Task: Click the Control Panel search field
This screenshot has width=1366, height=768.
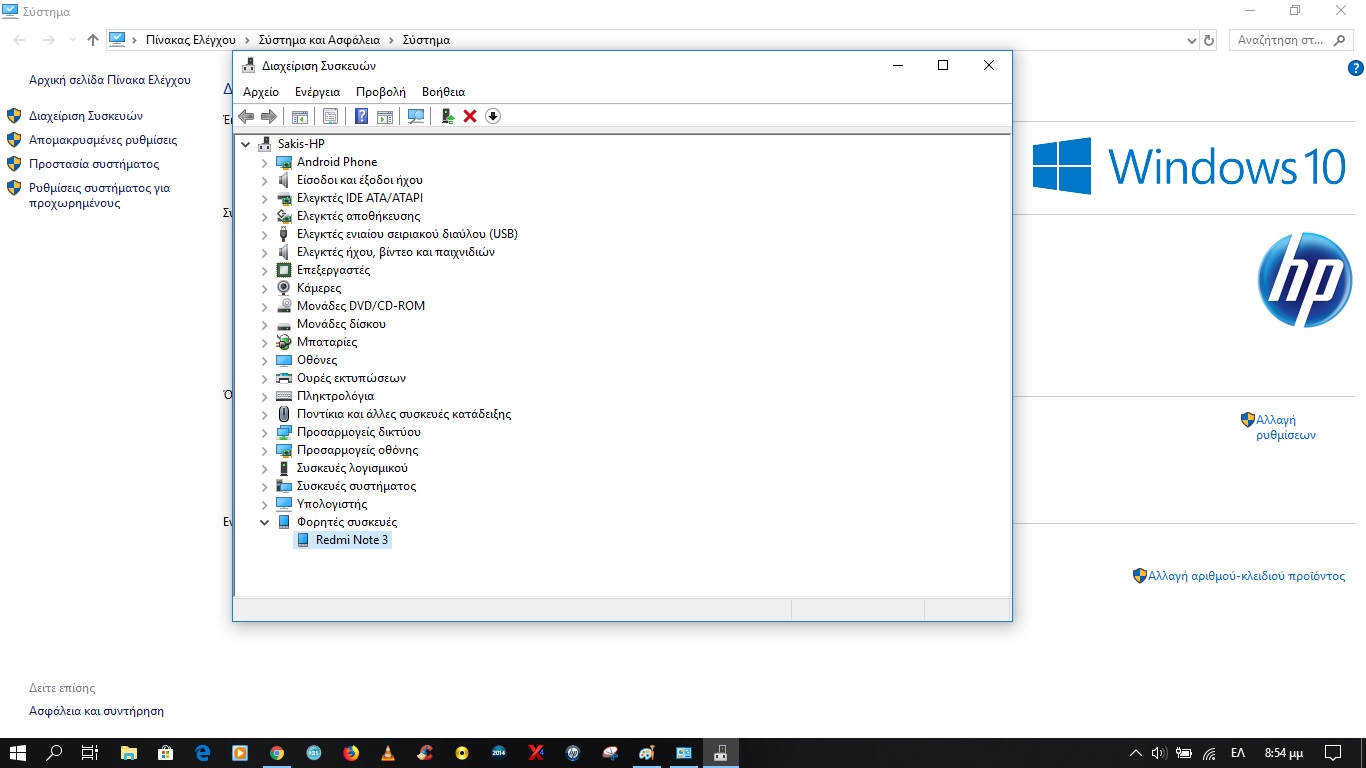Action: click(1280, 40)
